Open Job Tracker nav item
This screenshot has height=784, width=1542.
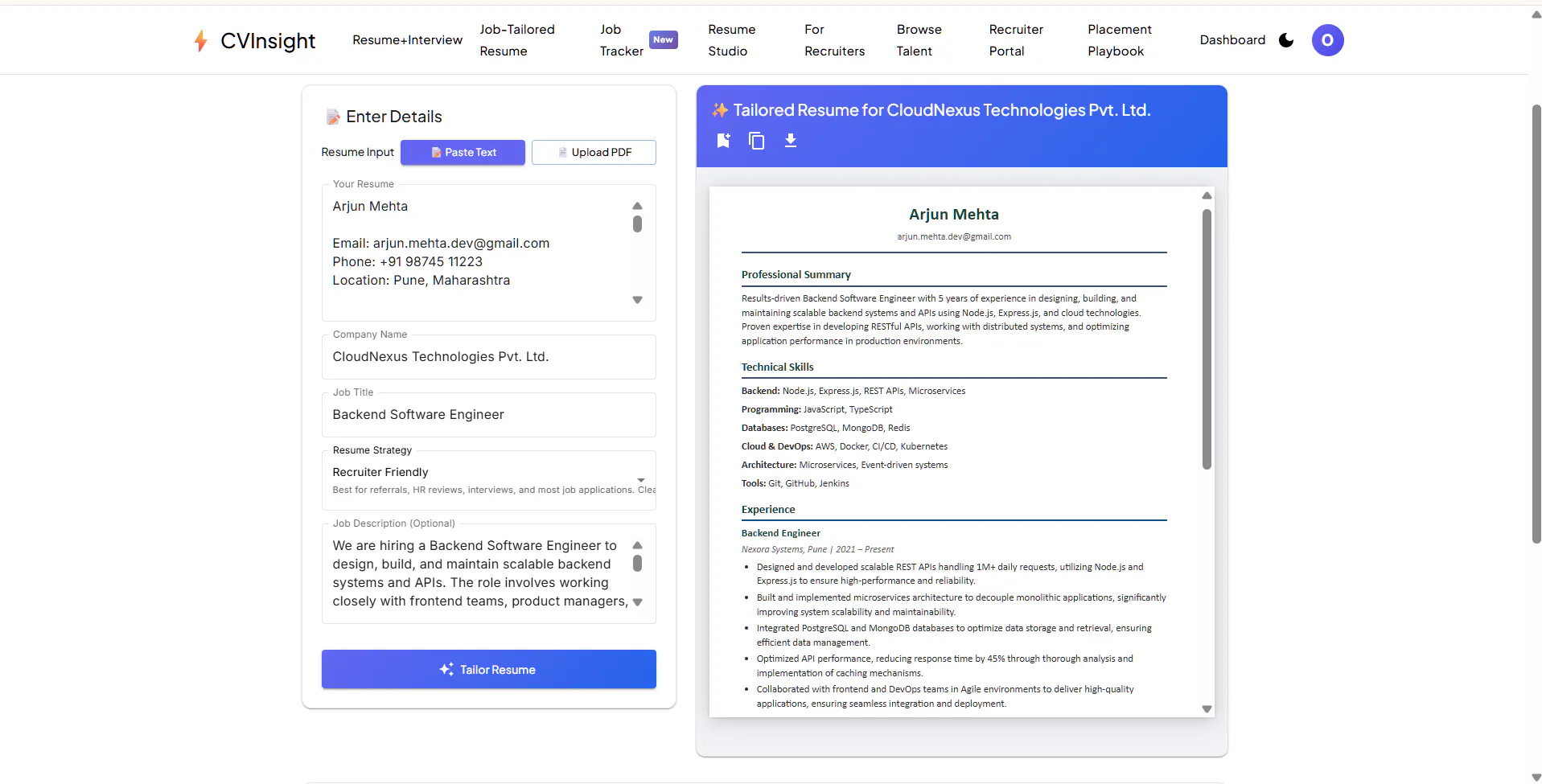pos(622,40)
